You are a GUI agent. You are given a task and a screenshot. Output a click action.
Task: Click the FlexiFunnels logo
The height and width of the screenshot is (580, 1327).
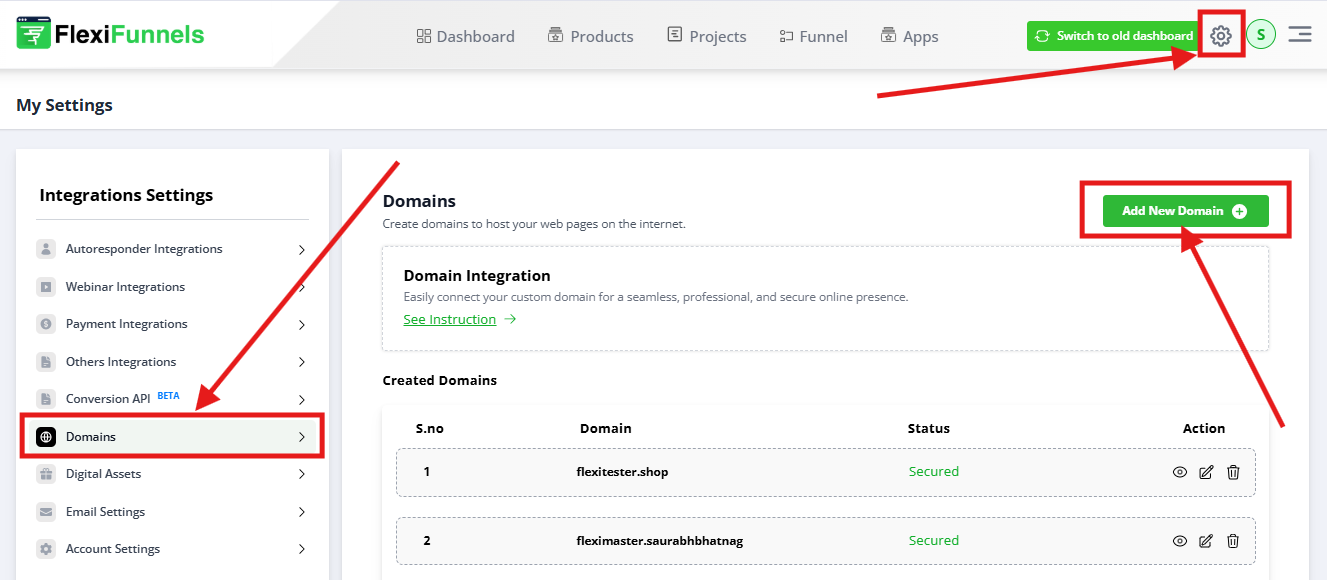coord(110,35)
